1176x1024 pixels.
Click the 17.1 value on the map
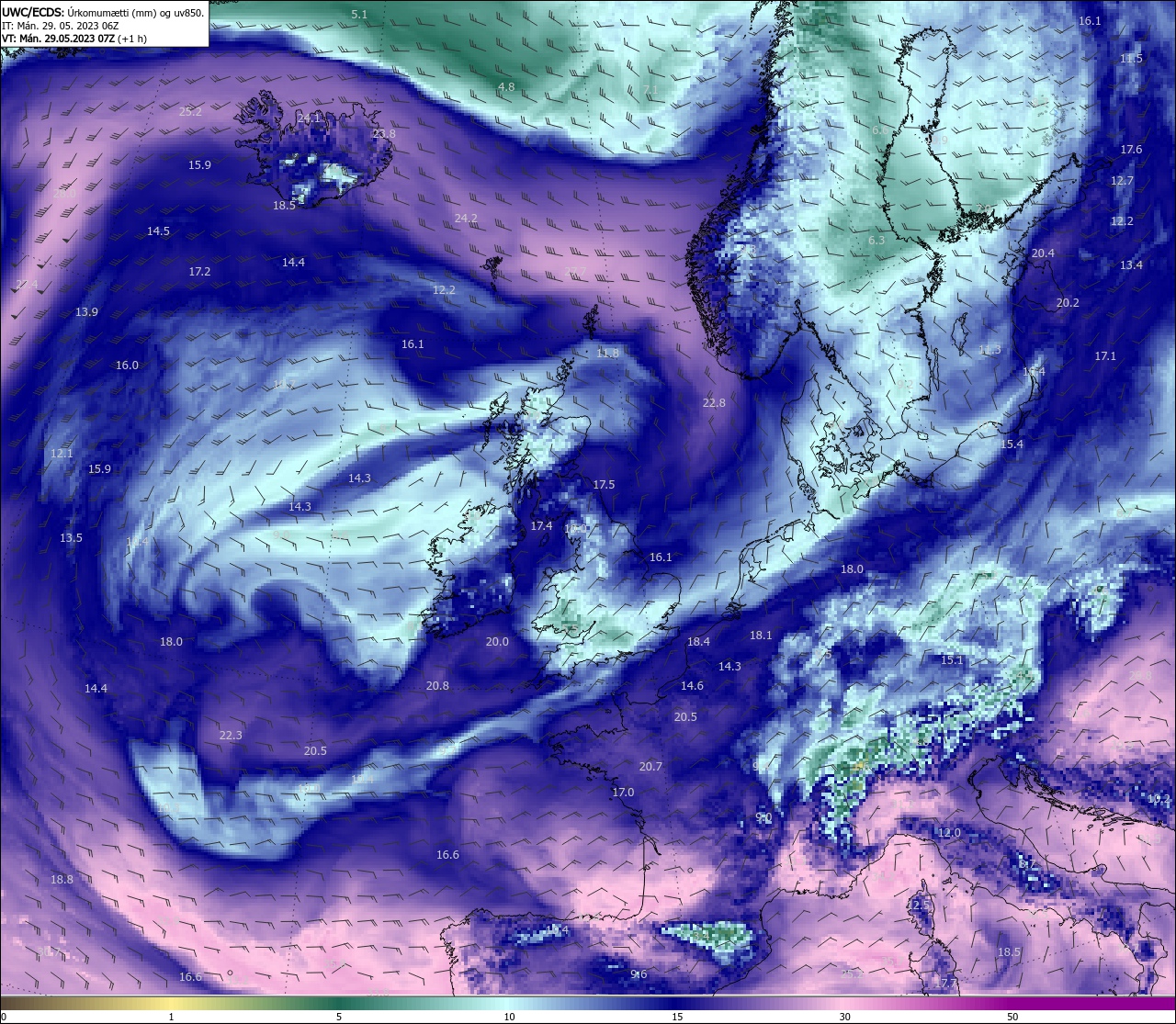tap(1105, 356)
